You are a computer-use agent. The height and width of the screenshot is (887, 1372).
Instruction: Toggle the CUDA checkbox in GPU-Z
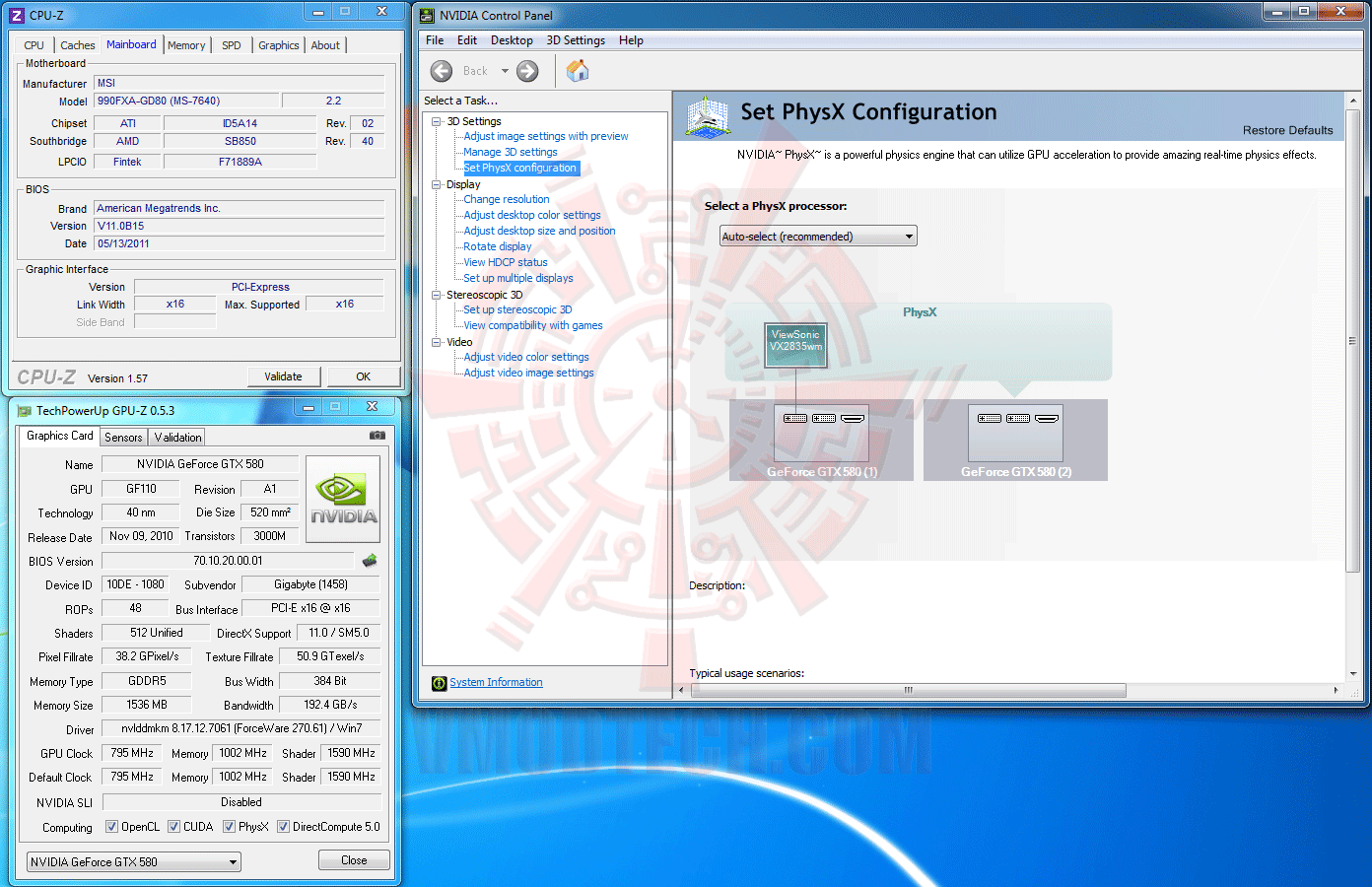(173, 827)
